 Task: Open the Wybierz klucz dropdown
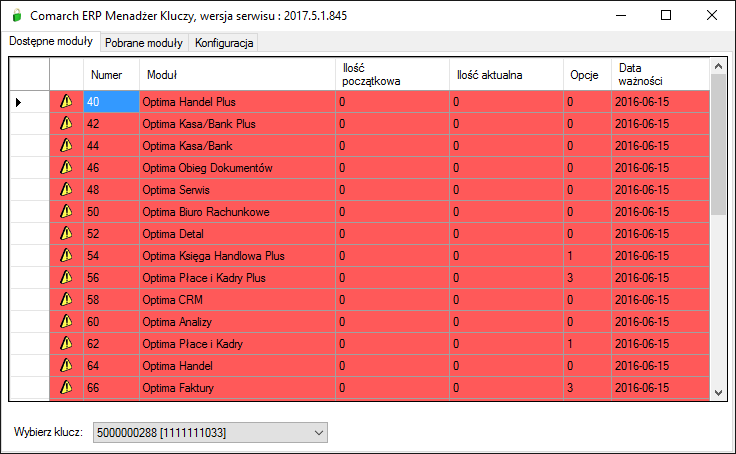tap(210, 432)
